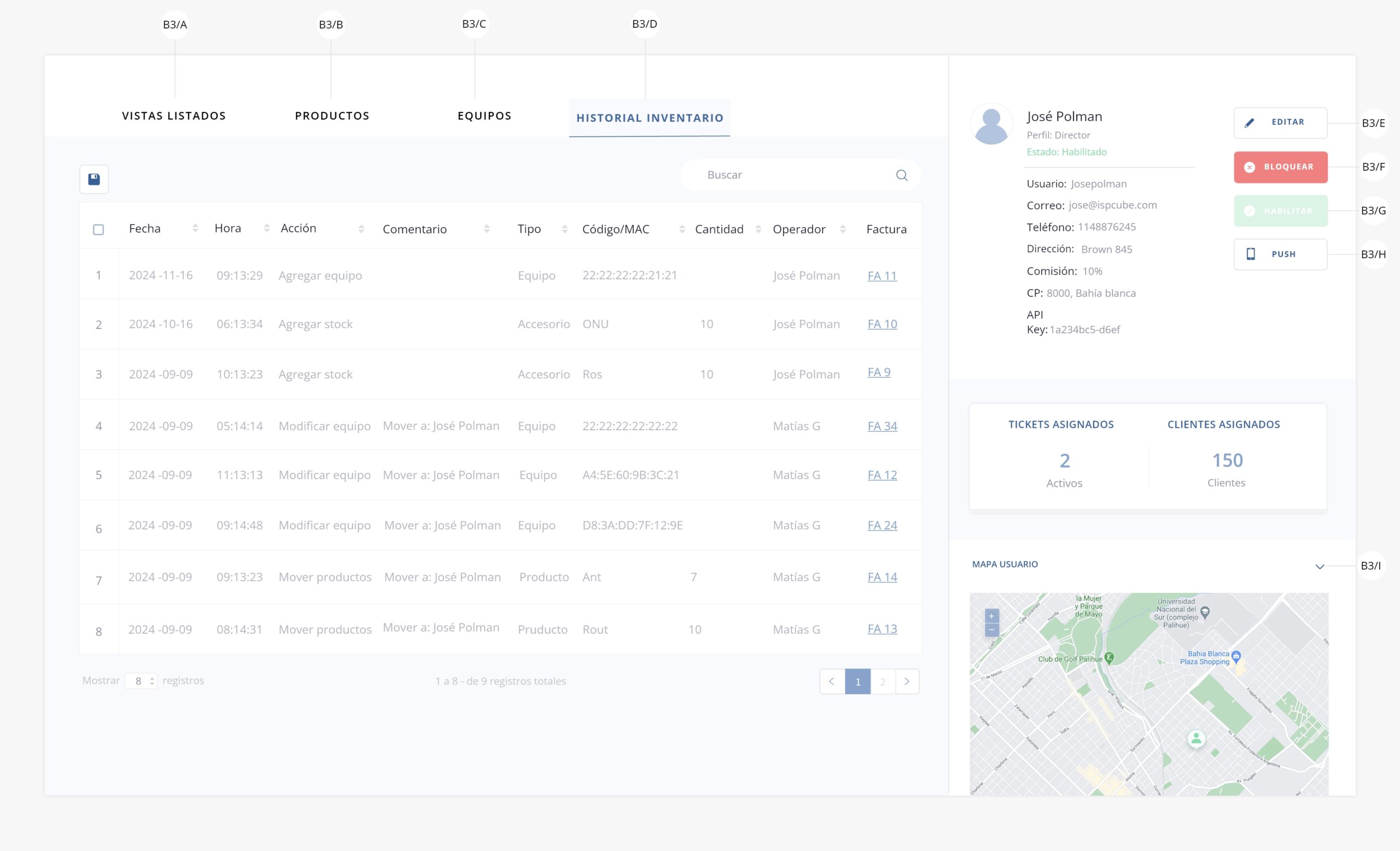
Task: Click the Bloquear button's X icon
Action: (x=1249, y=167)
